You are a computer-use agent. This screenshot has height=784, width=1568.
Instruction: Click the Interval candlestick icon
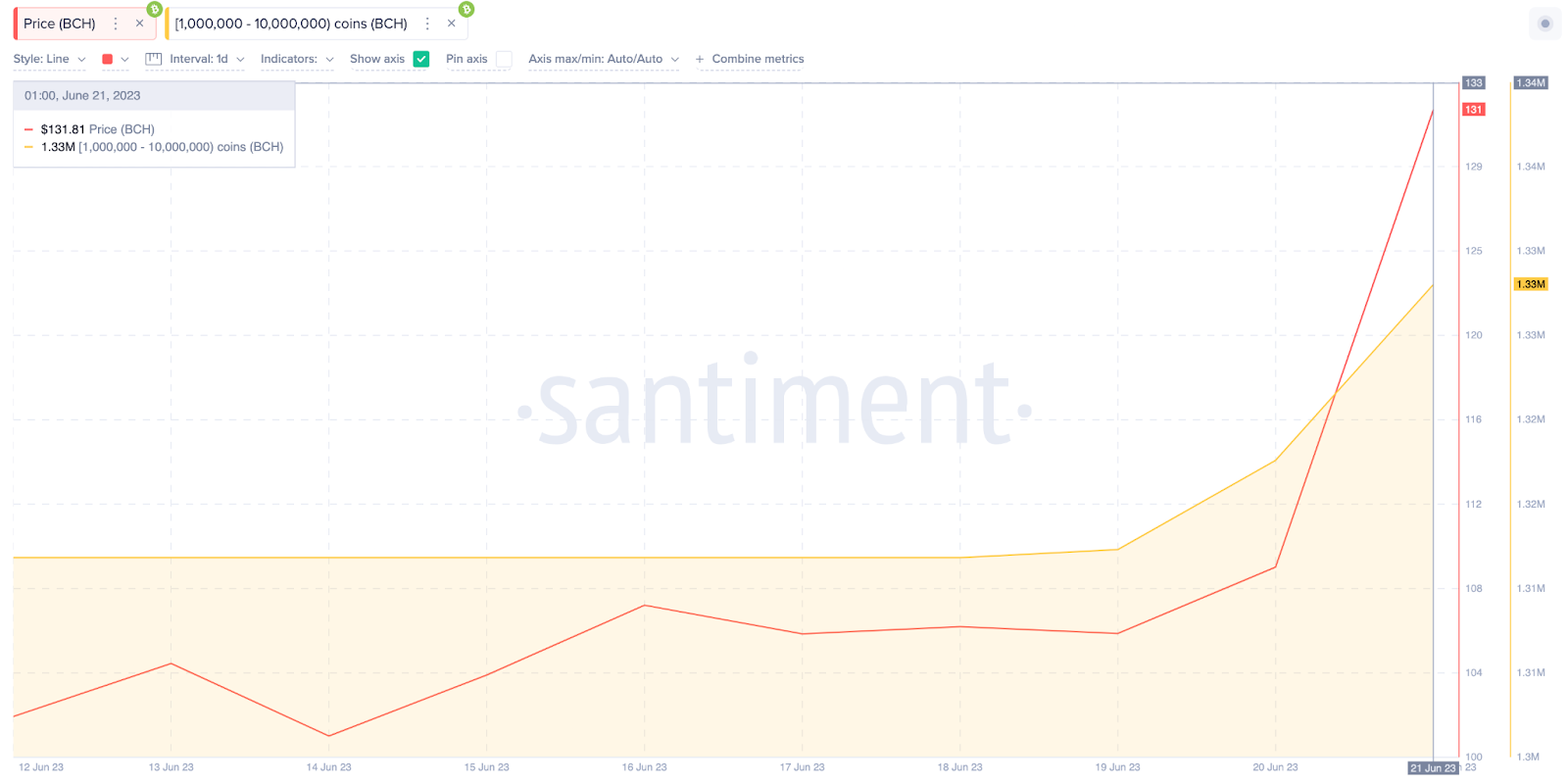[x=153, y=59]
